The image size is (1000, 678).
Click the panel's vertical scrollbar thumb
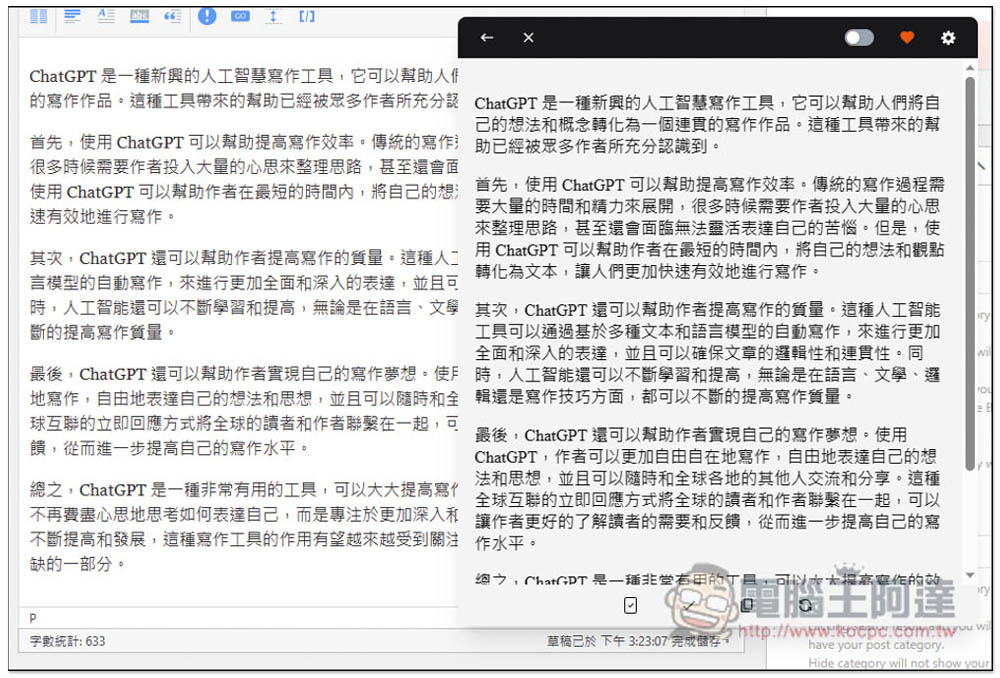[970, 273]
